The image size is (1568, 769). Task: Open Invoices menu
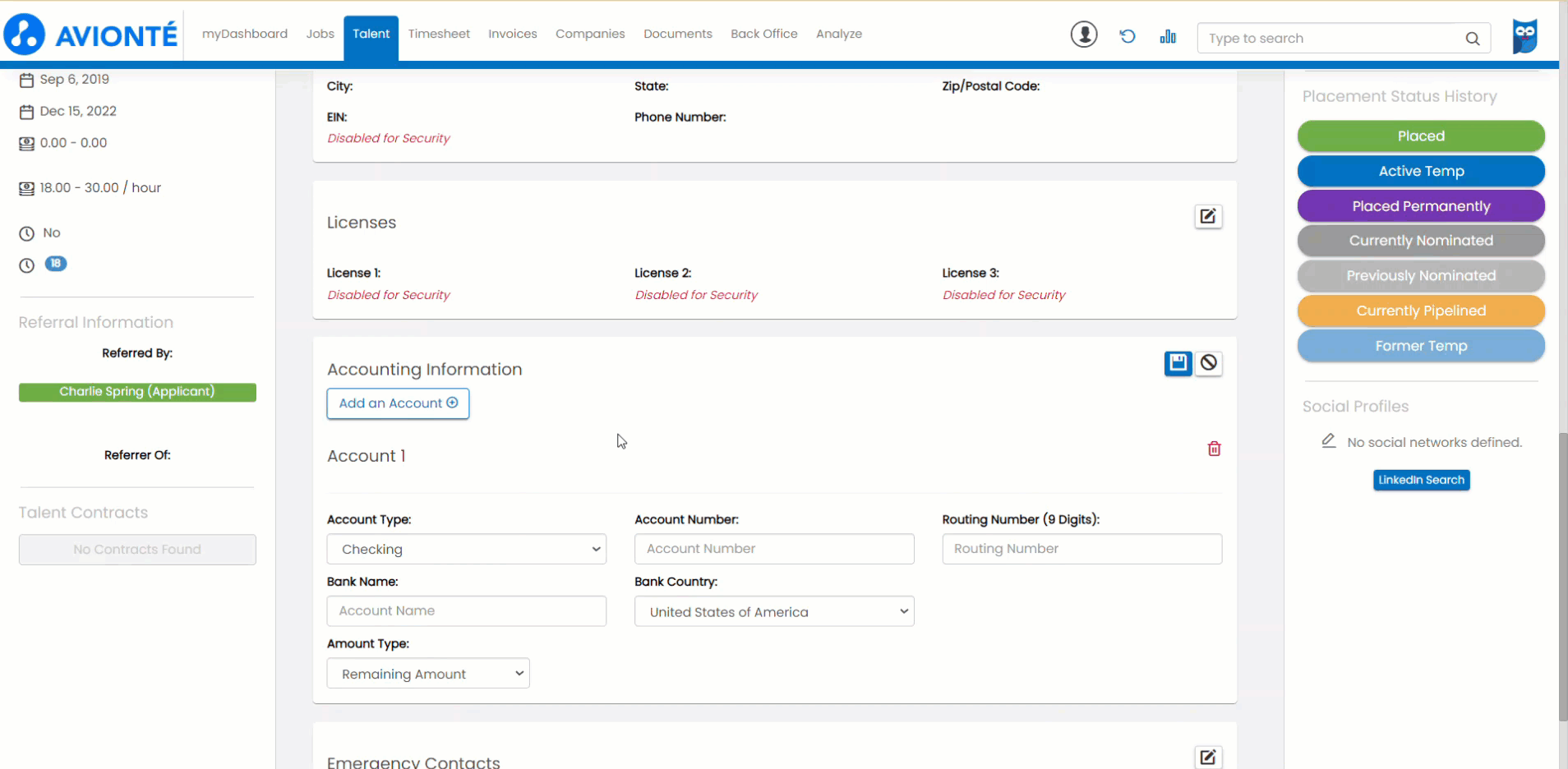pyautogui.click(x=513, y=34)
